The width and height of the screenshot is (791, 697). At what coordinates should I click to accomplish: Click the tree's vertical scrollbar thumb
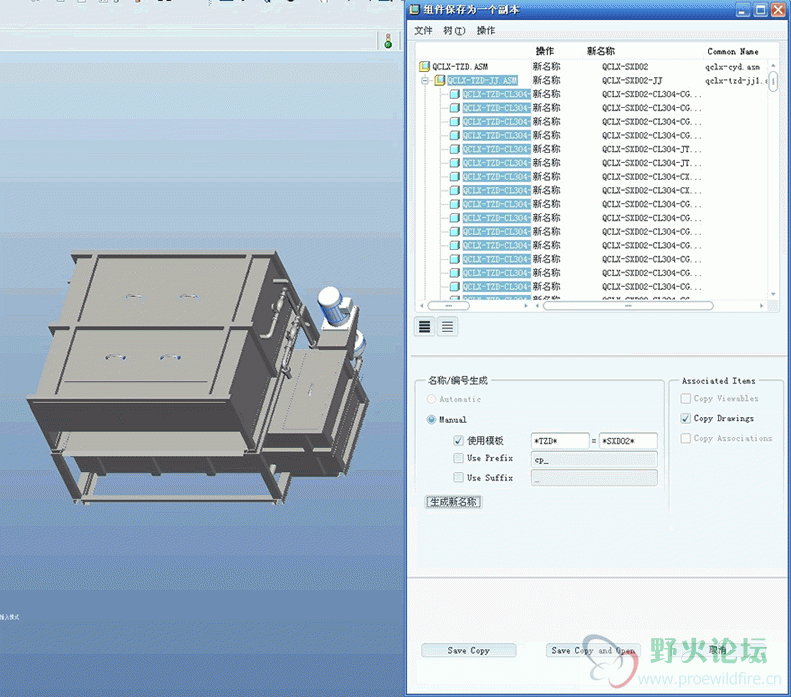[773, 82]
